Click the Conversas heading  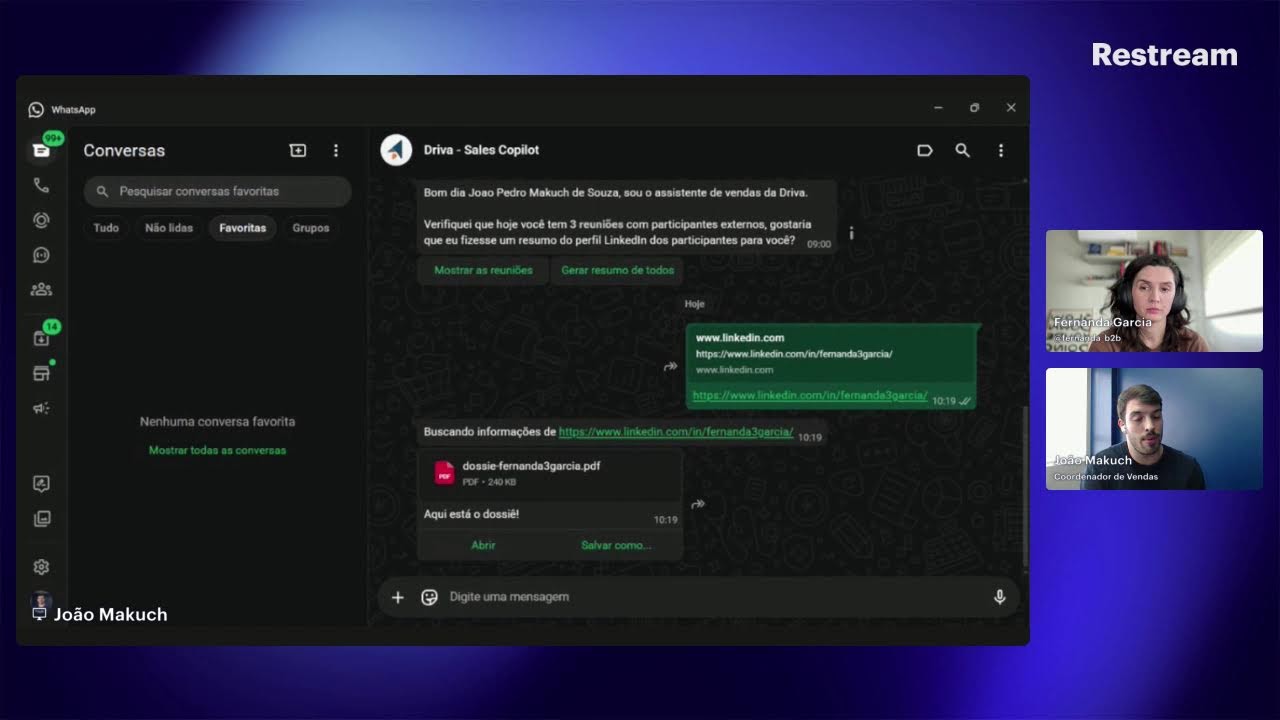(x=124, y=150)
